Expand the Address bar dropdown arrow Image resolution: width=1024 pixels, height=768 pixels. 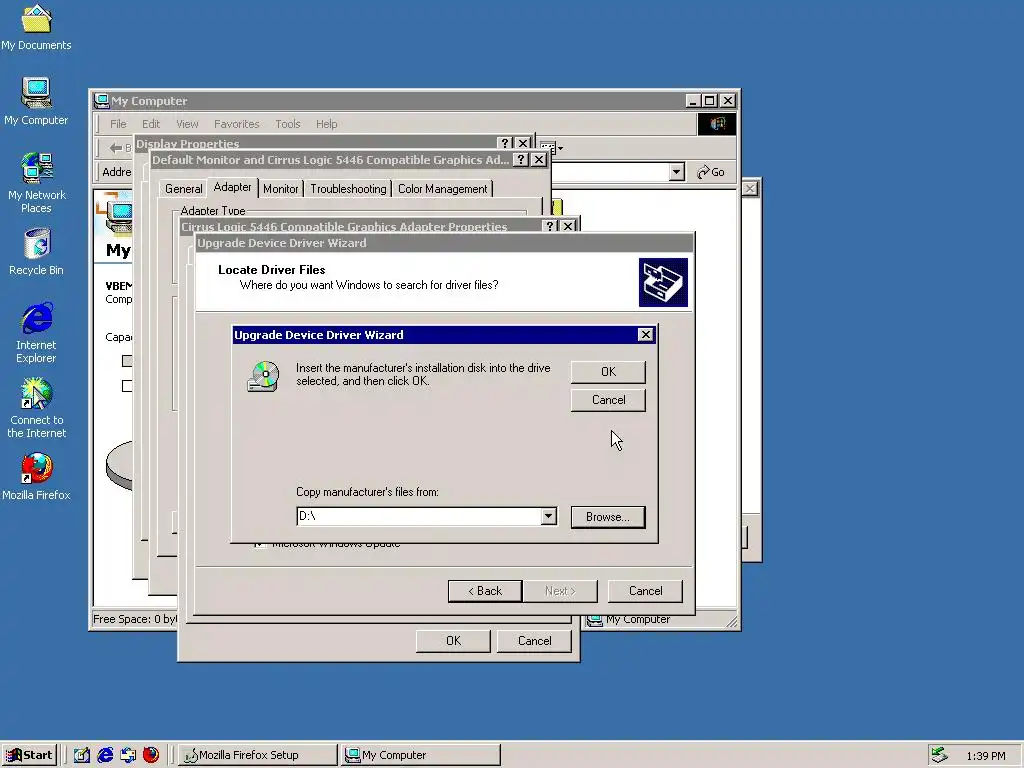(x=677, y=172)
